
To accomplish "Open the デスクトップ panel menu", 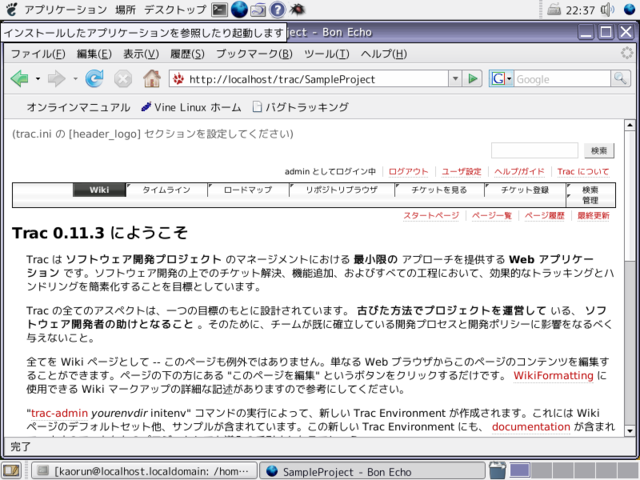I will click(175, 9).
